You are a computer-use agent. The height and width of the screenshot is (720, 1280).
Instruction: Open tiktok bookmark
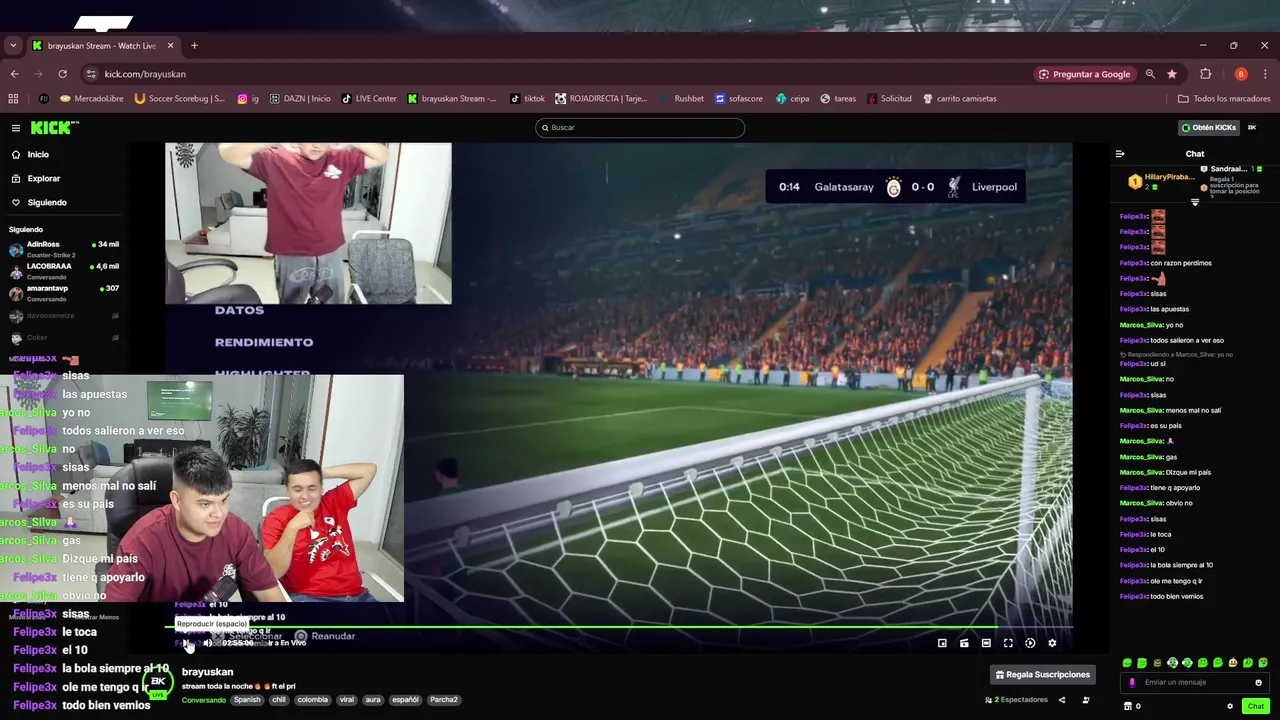527,98
